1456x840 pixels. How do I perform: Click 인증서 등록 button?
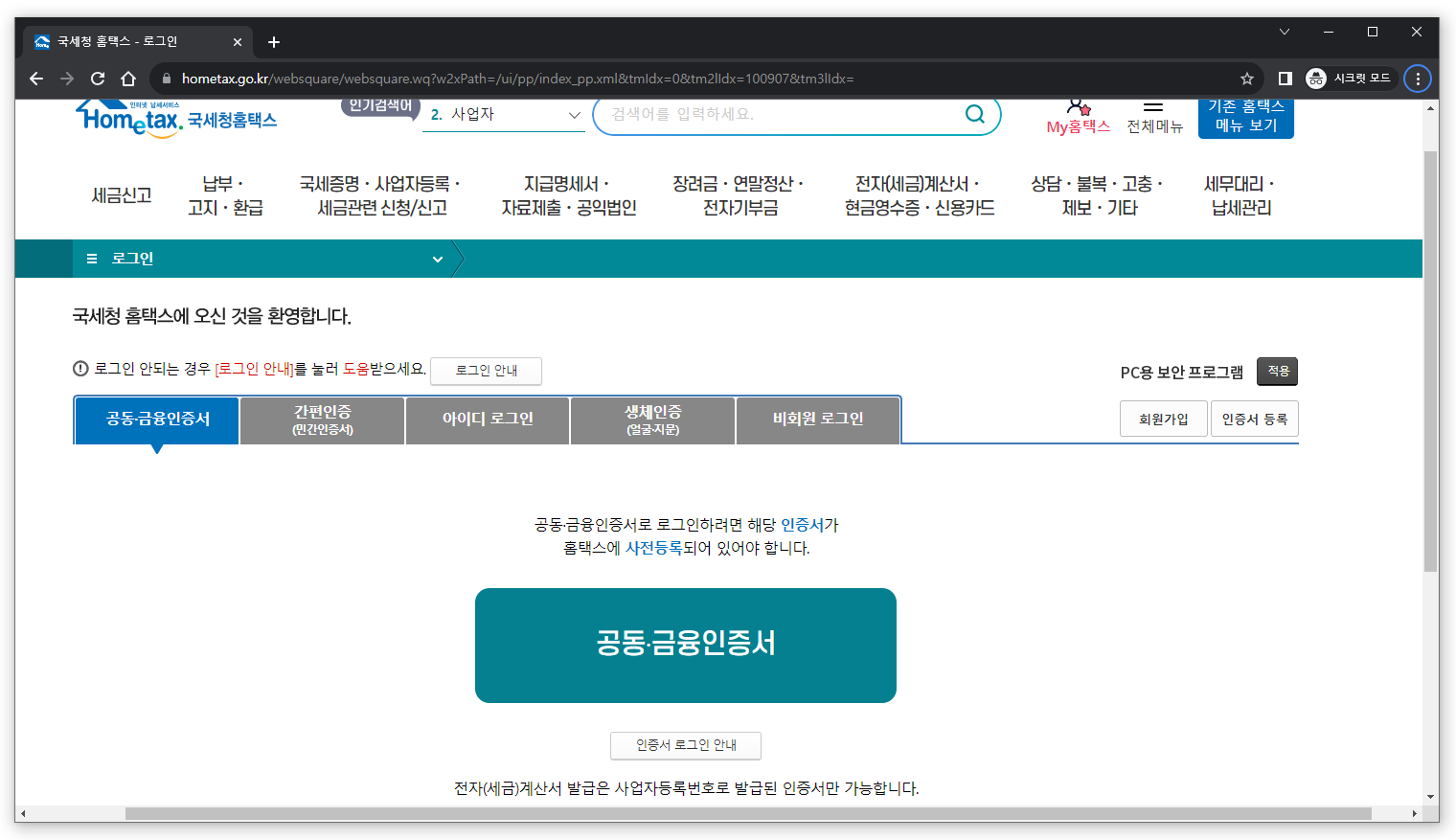1255,420
